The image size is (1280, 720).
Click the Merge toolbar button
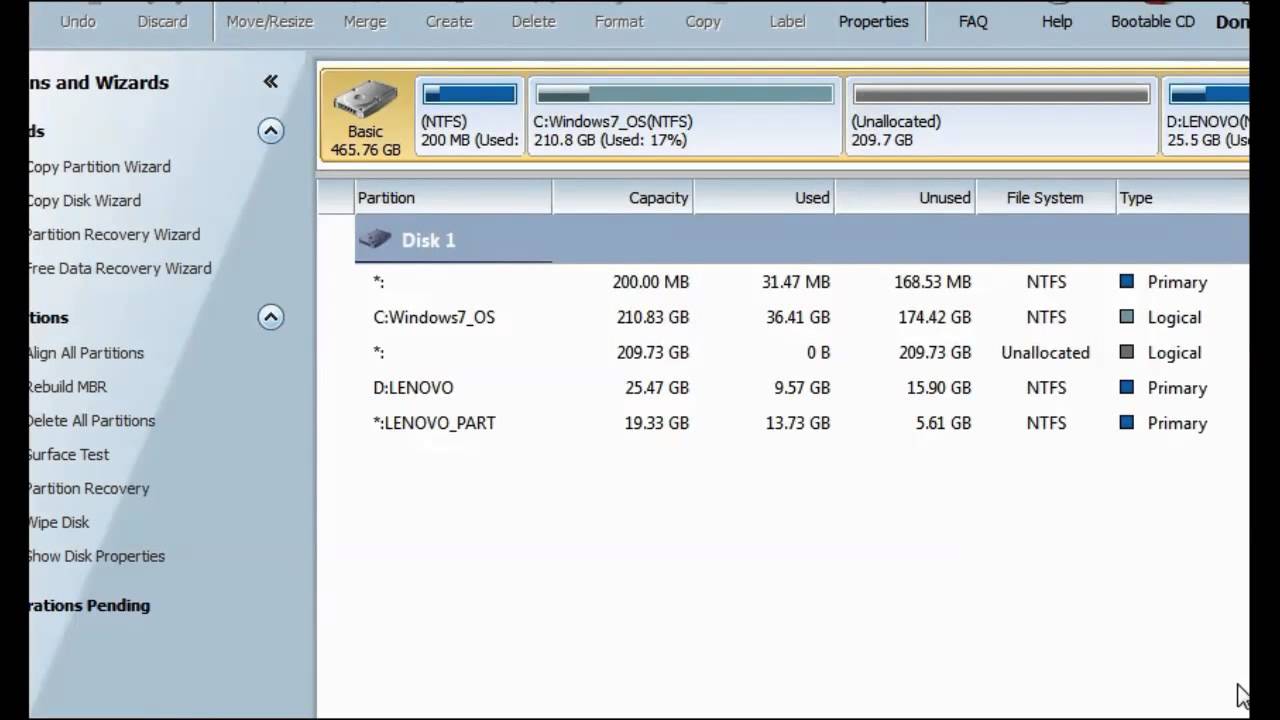click(365, 21)
